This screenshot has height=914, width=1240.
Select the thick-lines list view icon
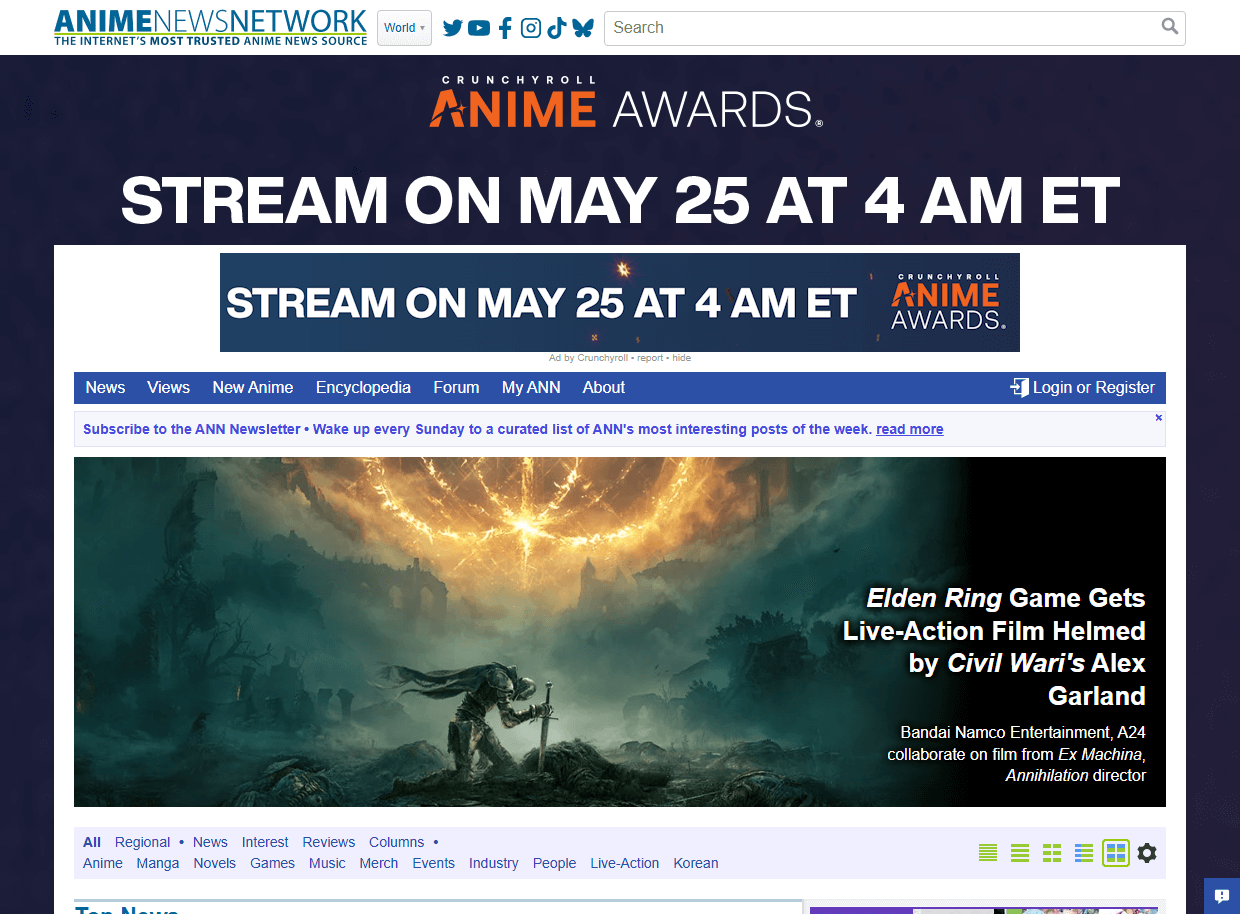[x=1020, y=853]
